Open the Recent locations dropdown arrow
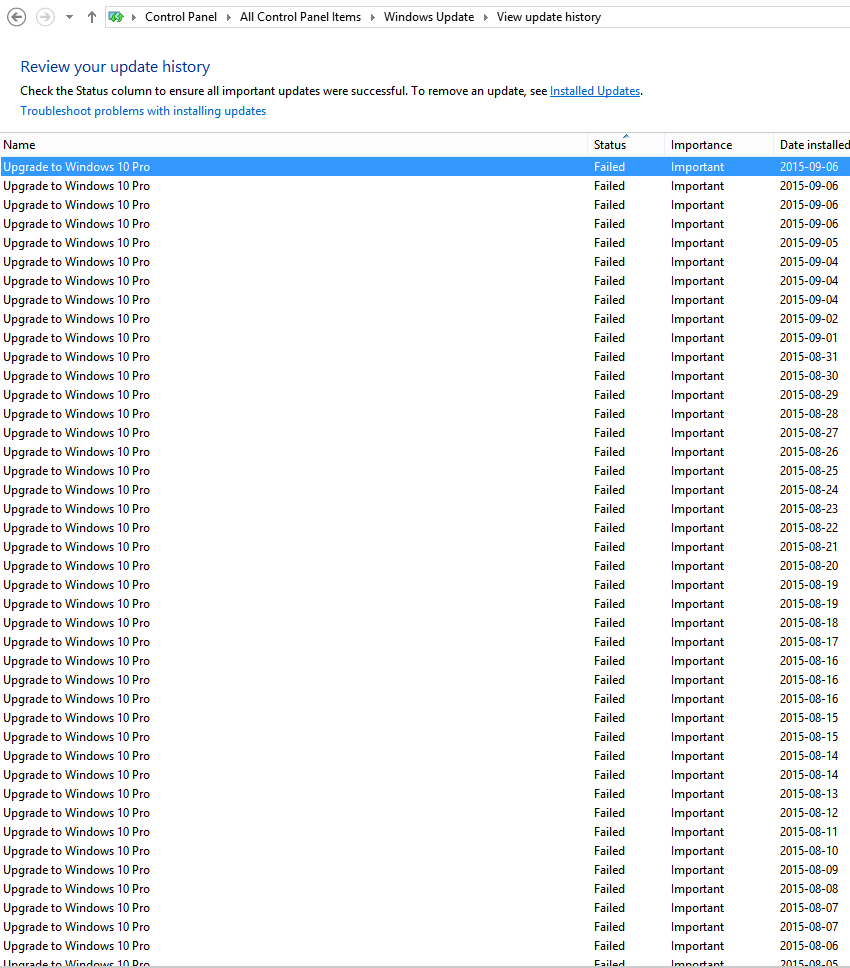Viewport: 850px width, 968px height. click(x=70, y=17)
